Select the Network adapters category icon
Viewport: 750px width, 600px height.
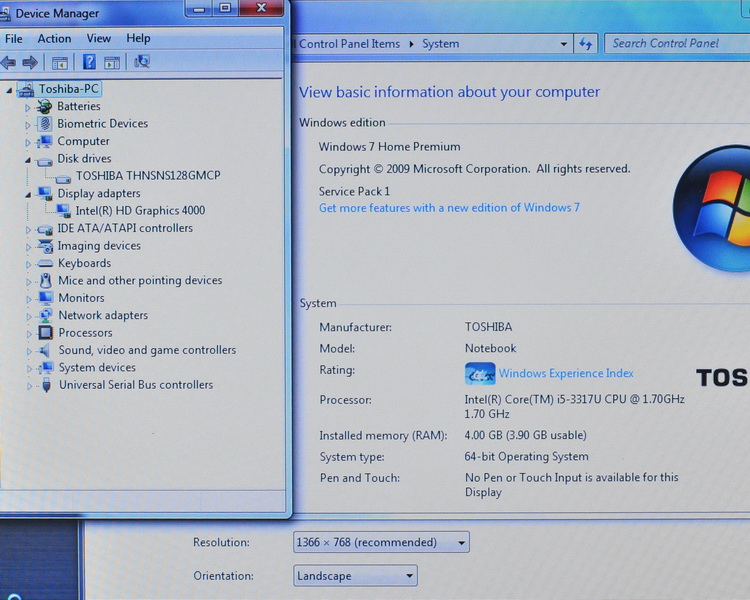tap(45, 315)
